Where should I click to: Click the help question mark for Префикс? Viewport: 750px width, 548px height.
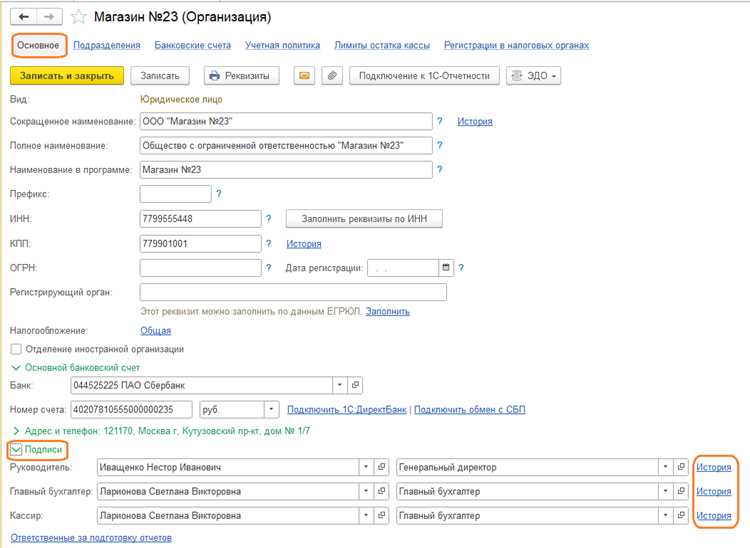219,194
